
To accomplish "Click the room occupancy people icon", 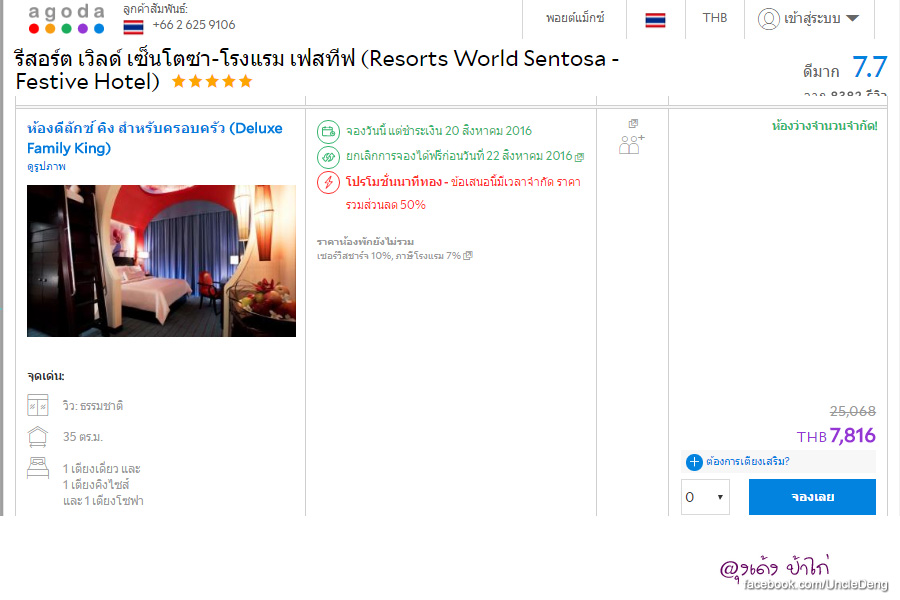I will pyautogui.click(x=631, y=144).
